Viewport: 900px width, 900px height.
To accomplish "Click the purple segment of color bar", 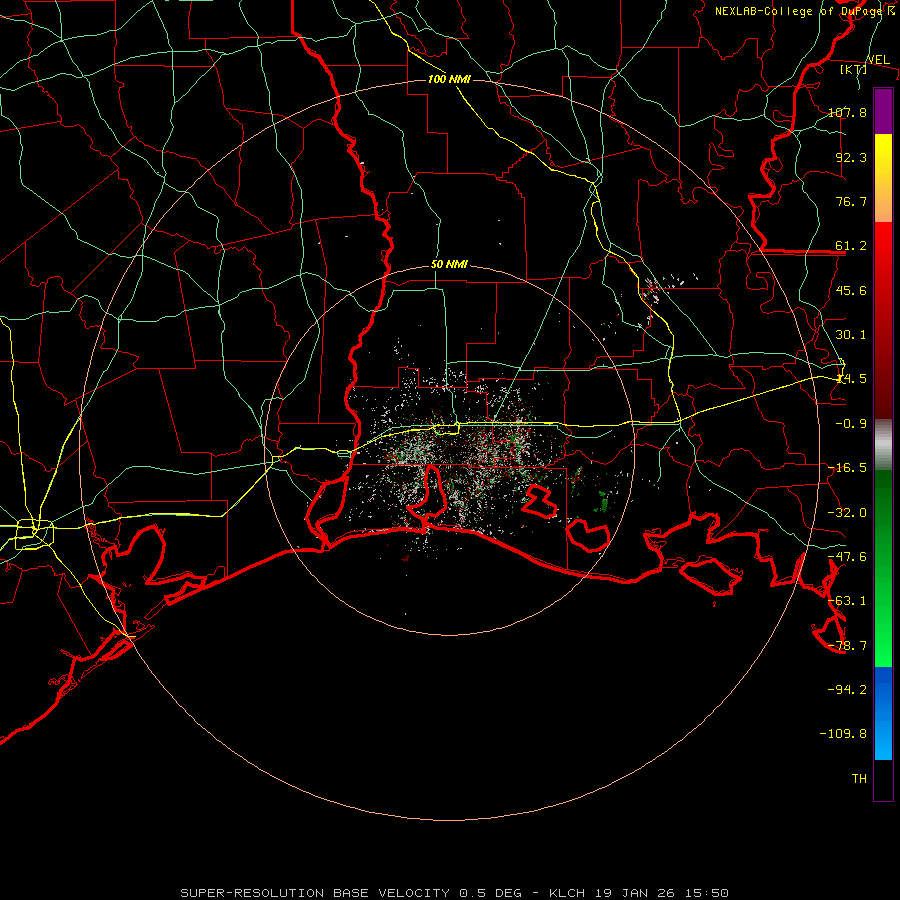I will [883, 111].
